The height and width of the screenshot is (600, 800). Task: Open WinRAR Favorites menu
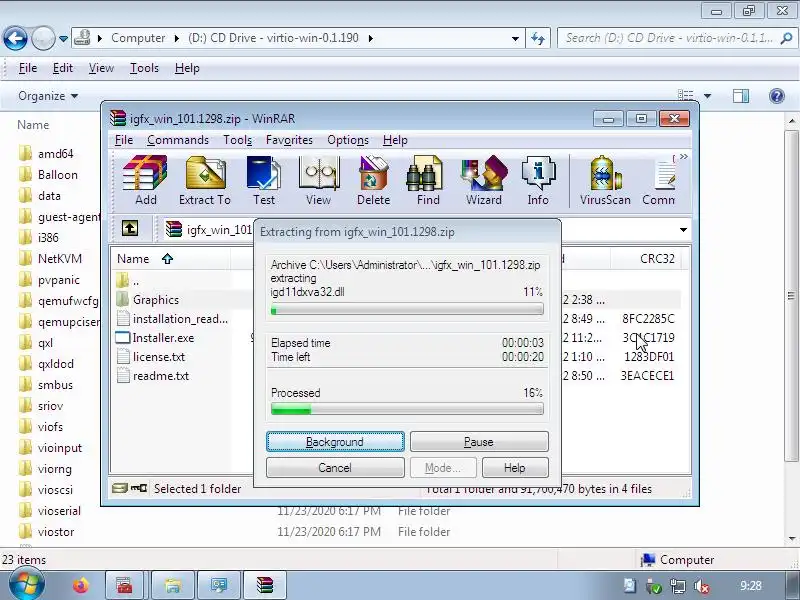pos(289,140)
